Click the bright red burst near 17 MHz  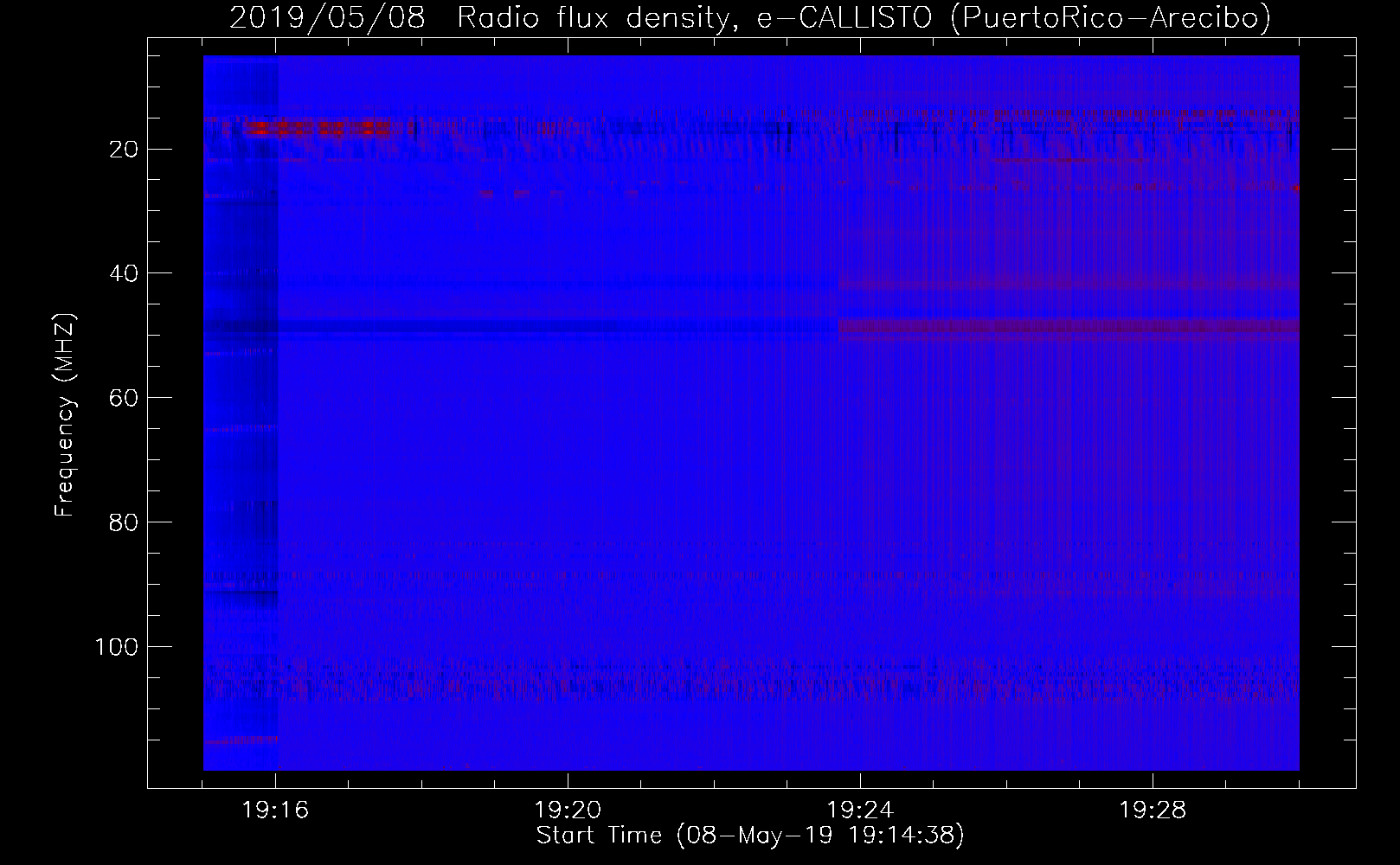tap(316, 129)
